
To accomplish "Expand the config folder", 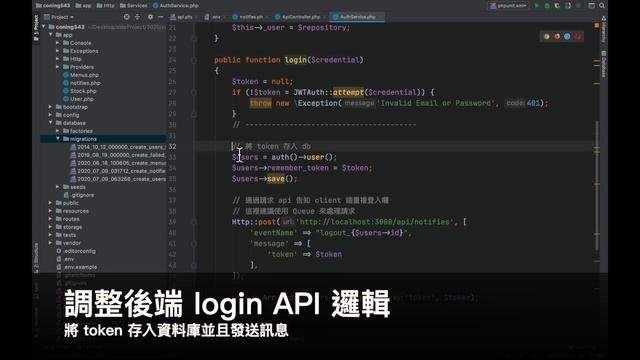I will click(x=51, y=115).
